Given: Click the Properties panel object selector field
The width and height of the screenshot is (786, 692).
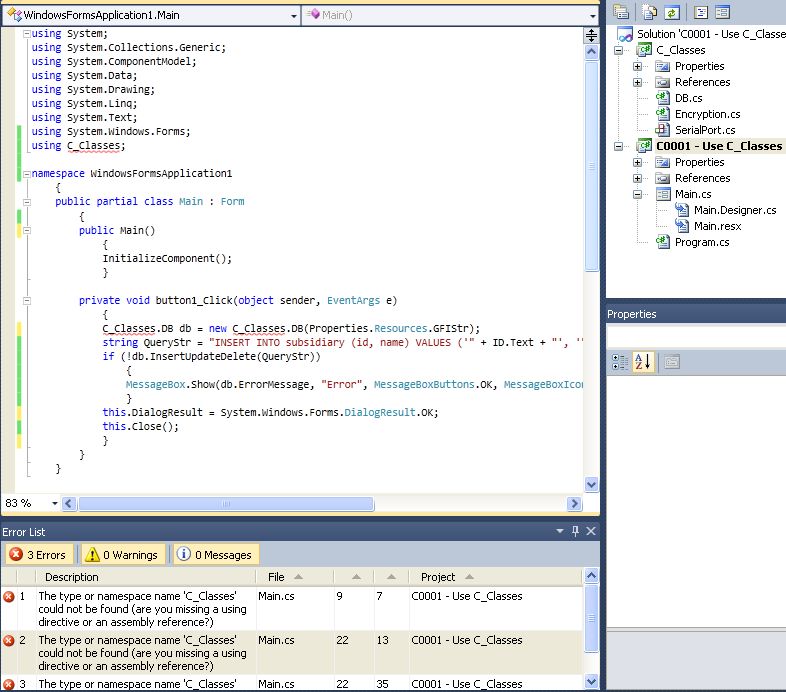Looking at the screenshot, I should pyautogui.click(x=696, y=335).
